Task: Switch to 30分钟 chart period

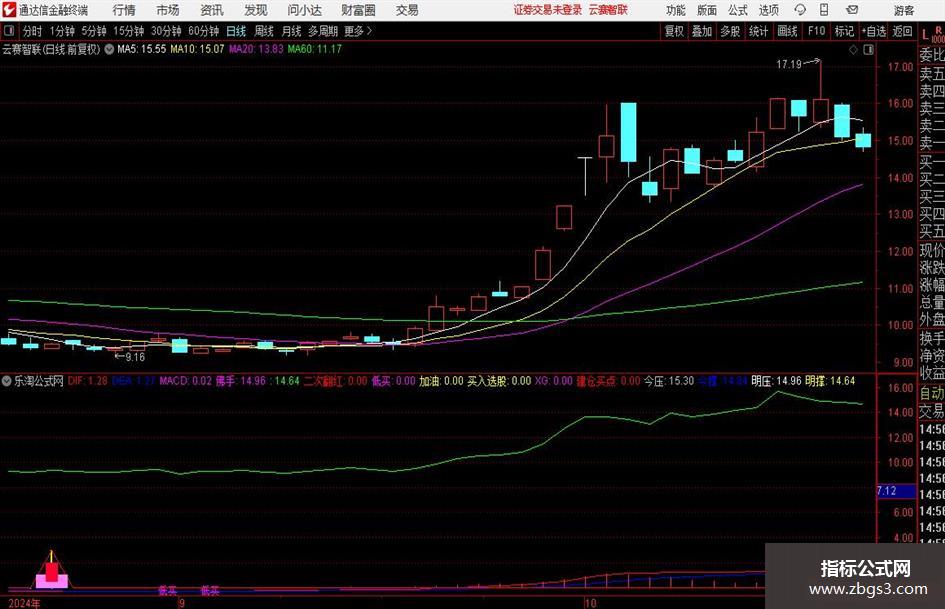Action: (166, 31)
